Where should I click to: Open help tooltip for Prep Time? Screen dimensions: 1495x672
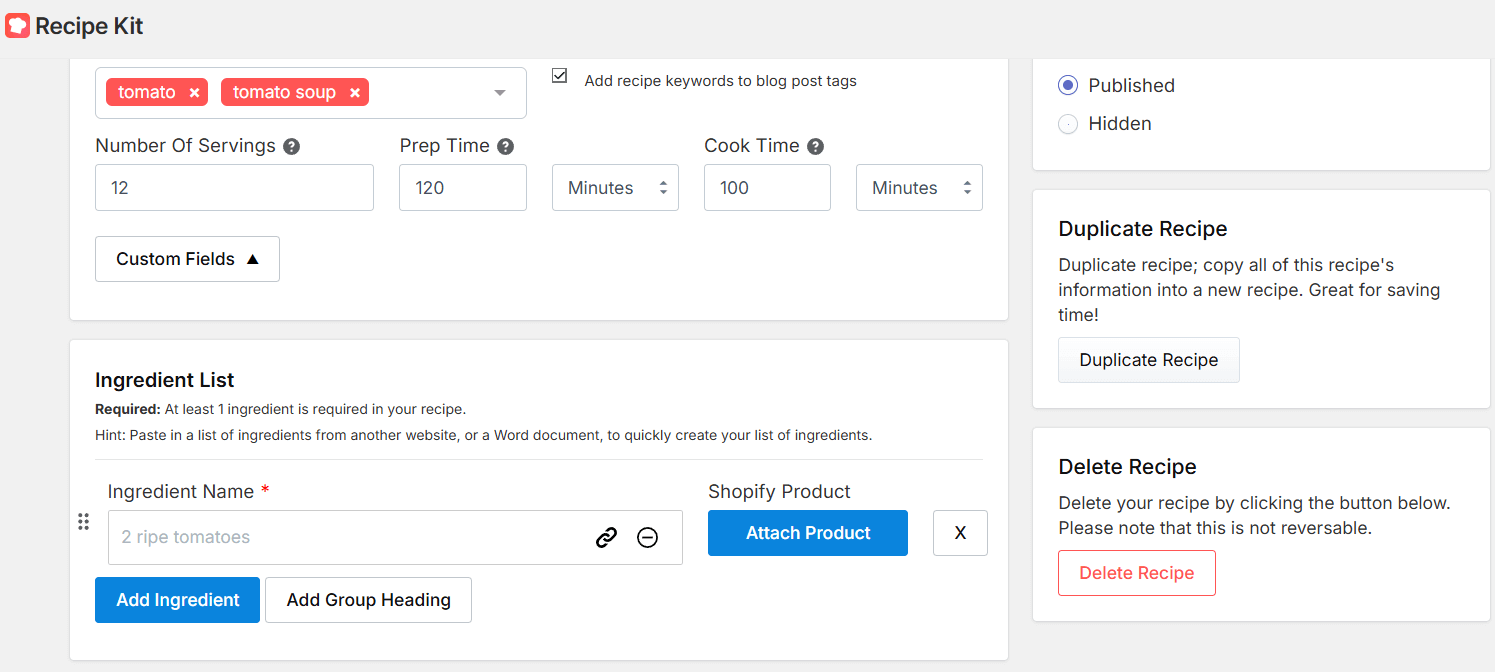pos(506,147)
